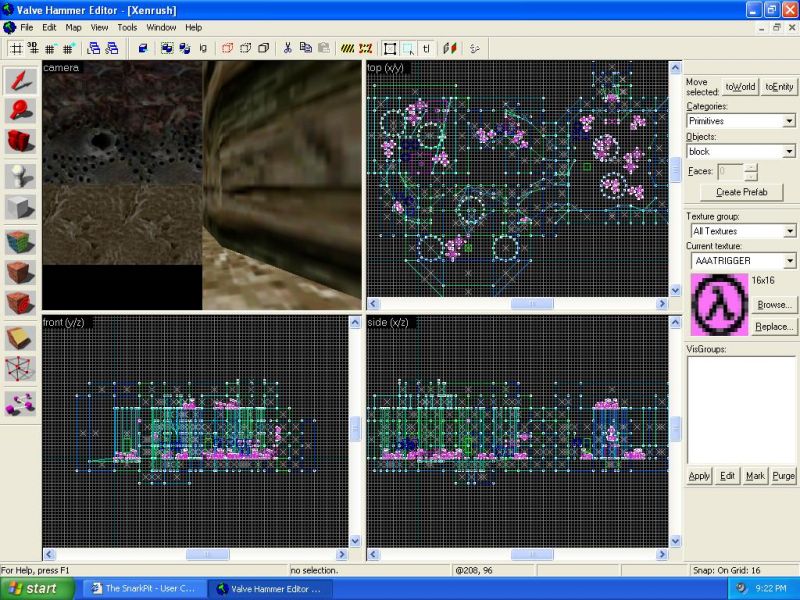The width and height of the screenshot is (800, 600).
Task: Select the grey cube Block tool
Action: click(x=21, y=208)
